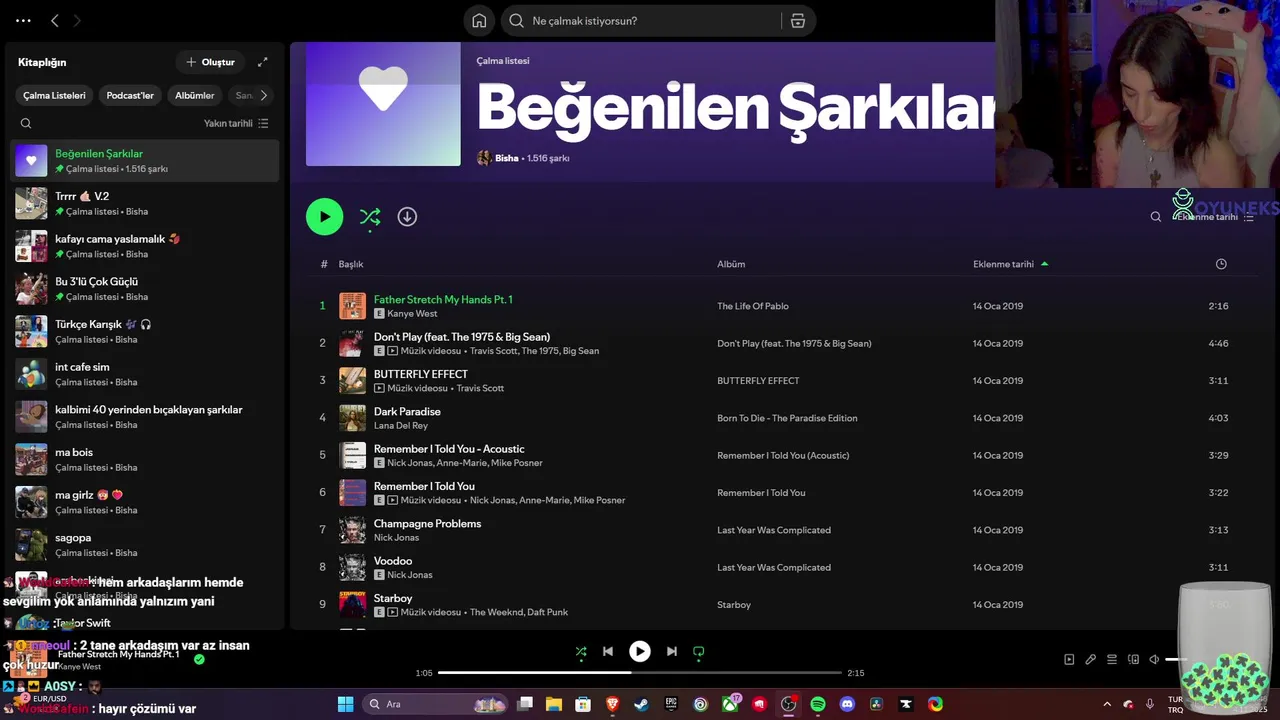Expand the library panel with the arrows icon
Viewport: 1280px width, 720px height.
pos(263,62)
